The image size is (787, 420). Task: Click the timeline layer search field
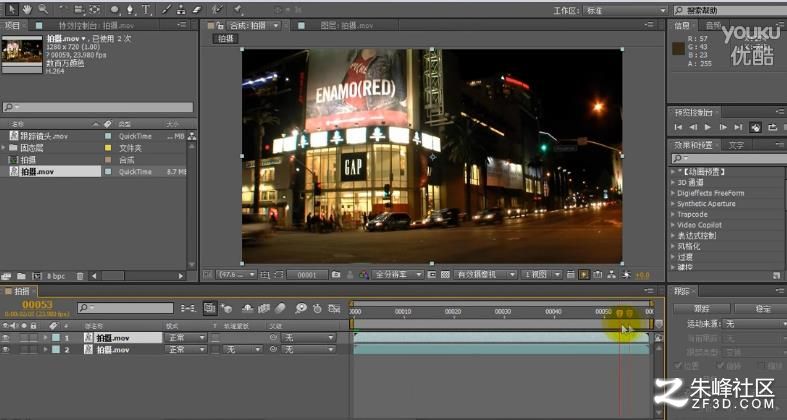[x=125, y=308]
